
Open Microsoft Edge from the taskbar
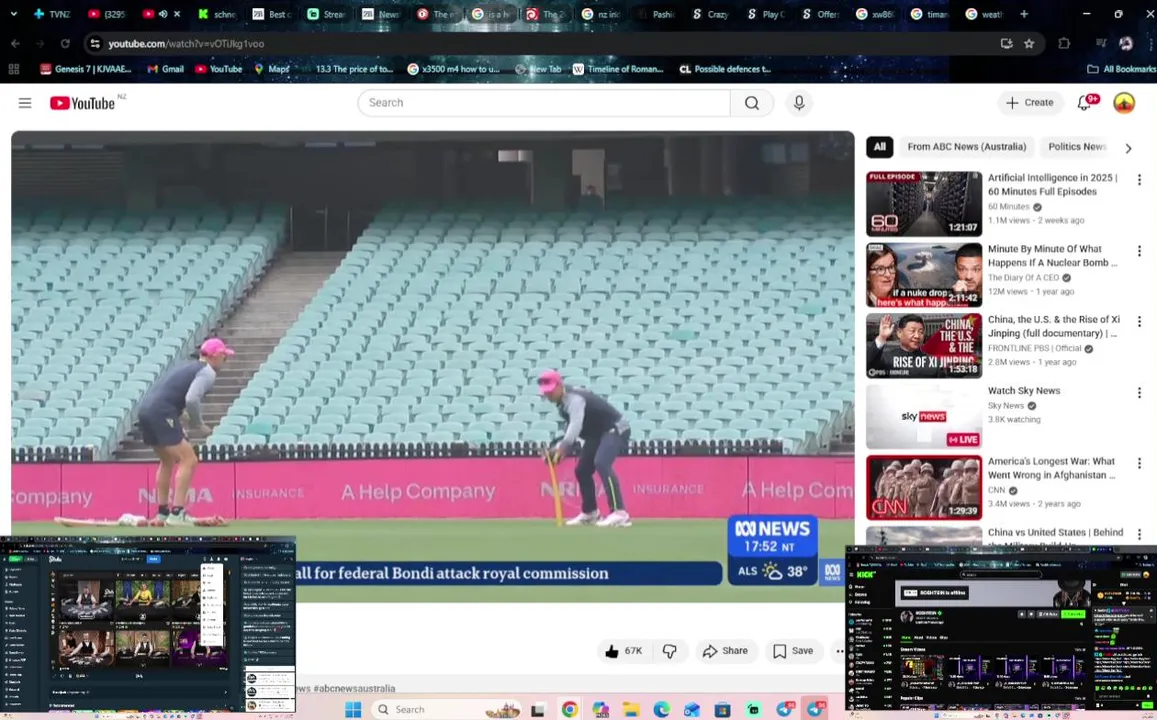click(x=661, y=709)
